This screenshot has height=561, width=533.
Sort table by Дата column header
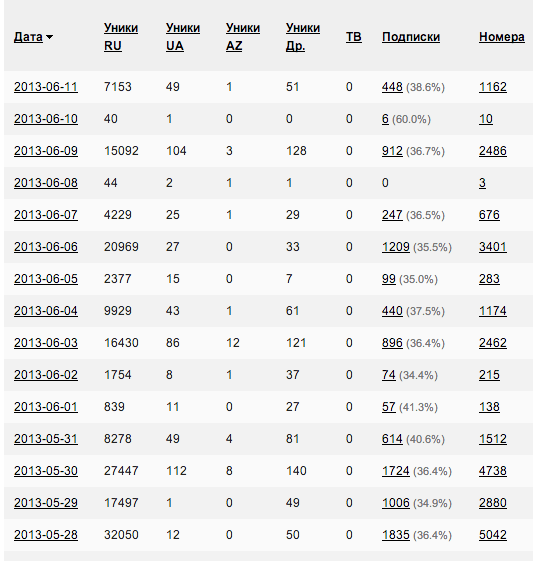tap(28, 37)
